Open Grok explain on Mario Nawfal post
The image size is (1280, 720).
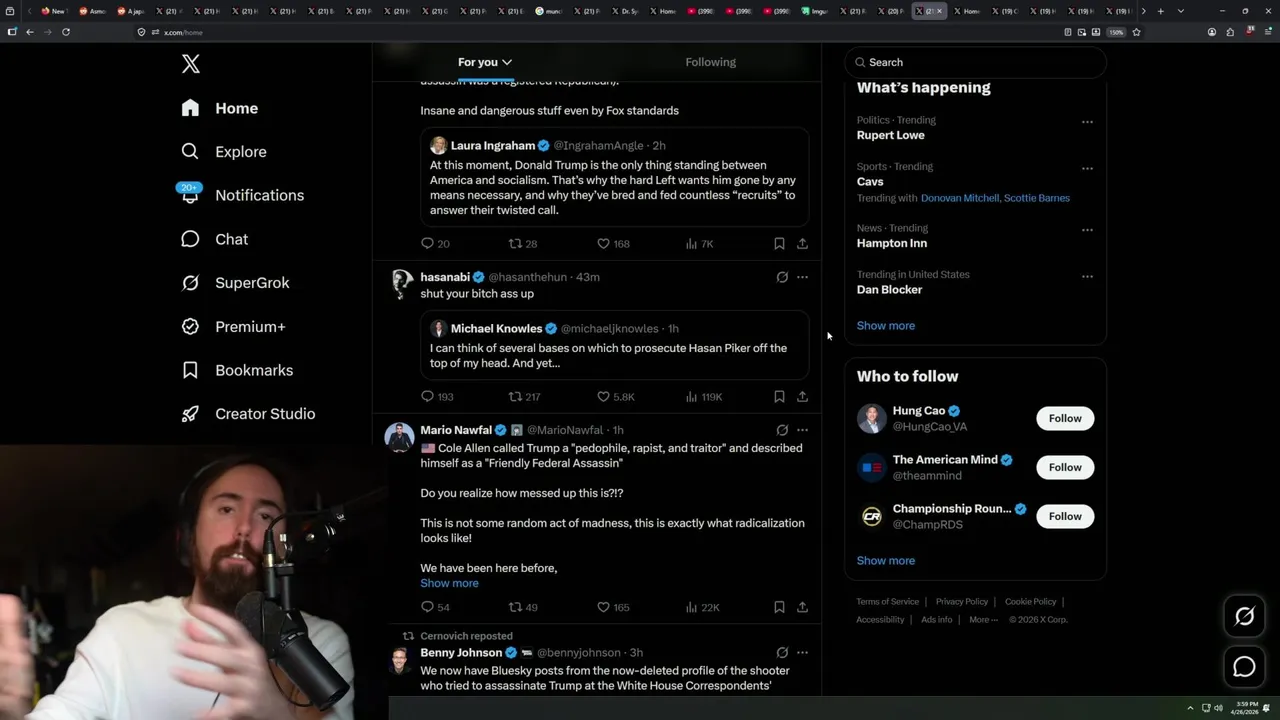(782, 430)
